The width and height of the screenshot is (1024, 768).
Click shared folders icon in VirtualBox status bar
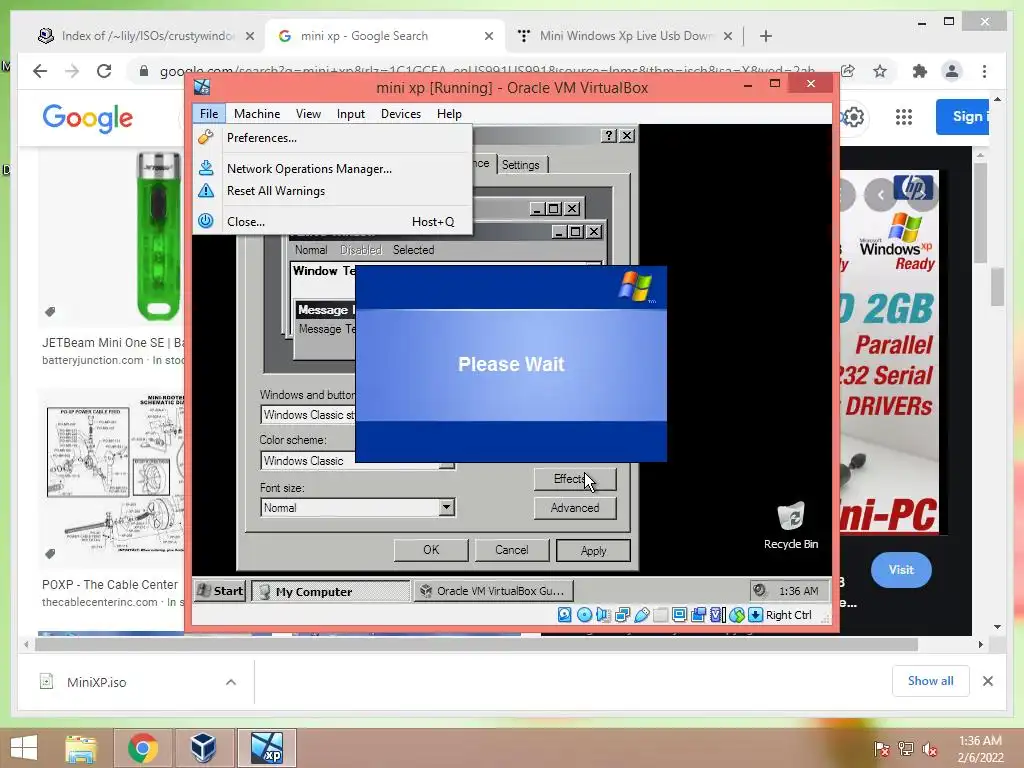coord(660,615)
